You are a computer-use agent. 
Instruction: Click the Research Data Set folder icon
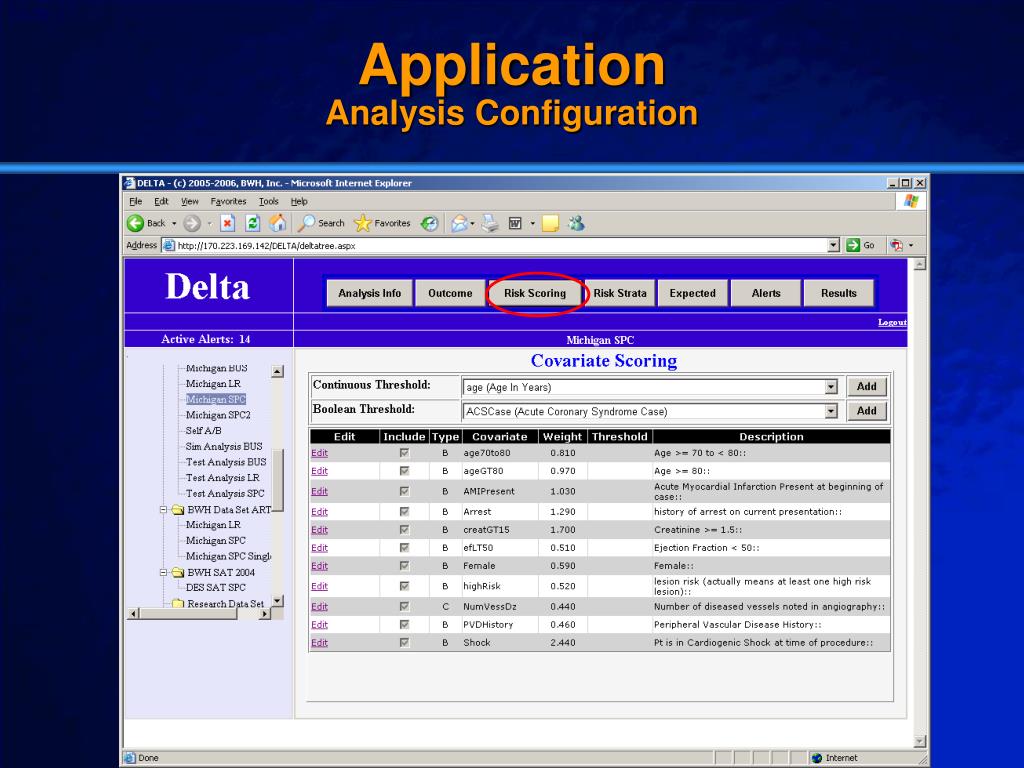click(x=178, y=603)
